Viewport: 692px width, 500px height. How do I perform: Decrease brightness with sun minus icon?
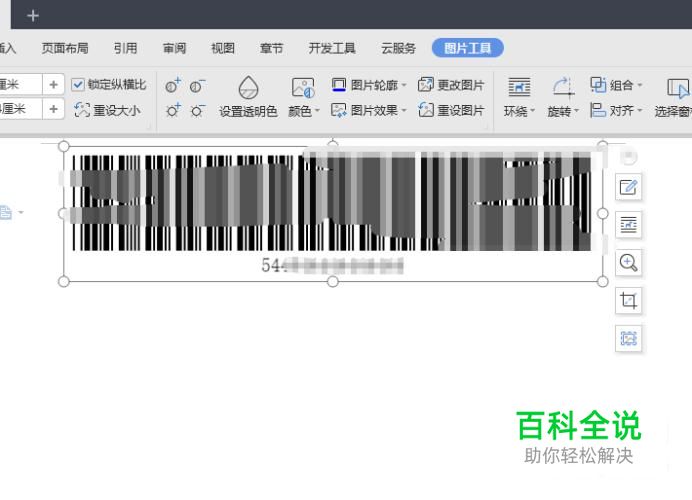tap(197, 110)
